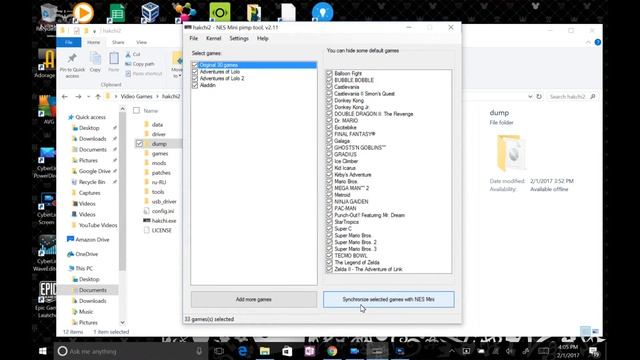Open the Quick Access Toolbar customize dropdown

pyautogui.click(x=94, y=31)
